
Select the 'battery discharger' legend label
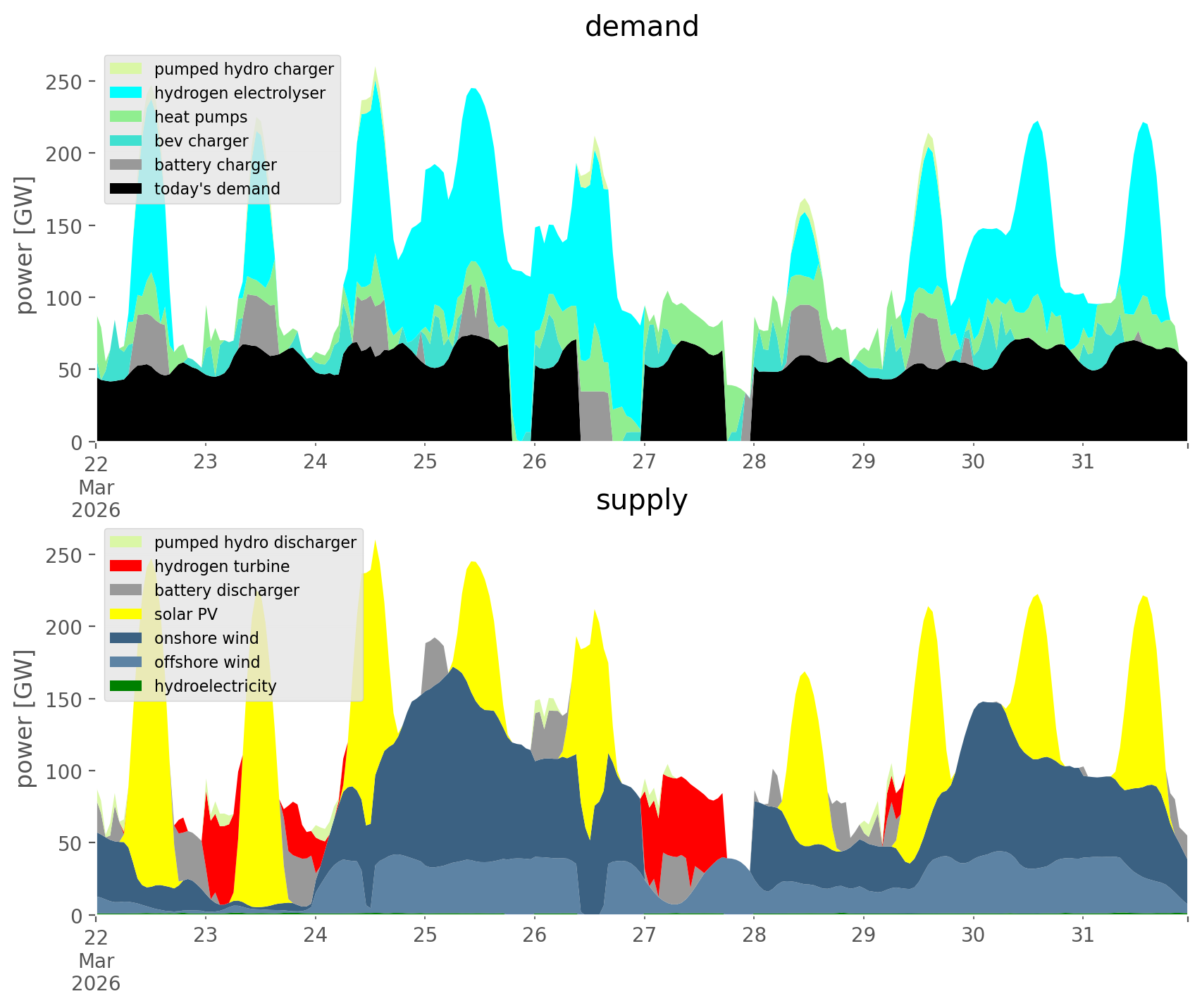[x=226, y=590]
